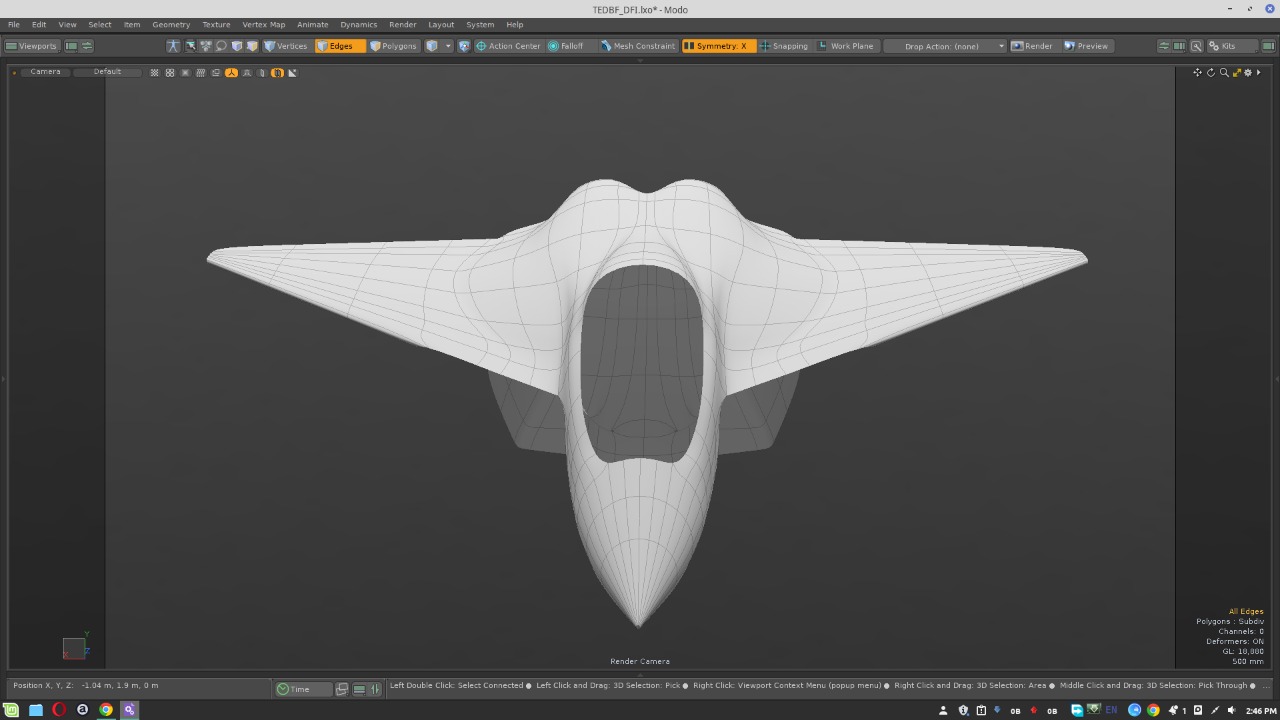Click the panel icon right of Kits
The height and width of the screenshot is (720, 1280).
pyautogui.click(x=1268, y=46)
